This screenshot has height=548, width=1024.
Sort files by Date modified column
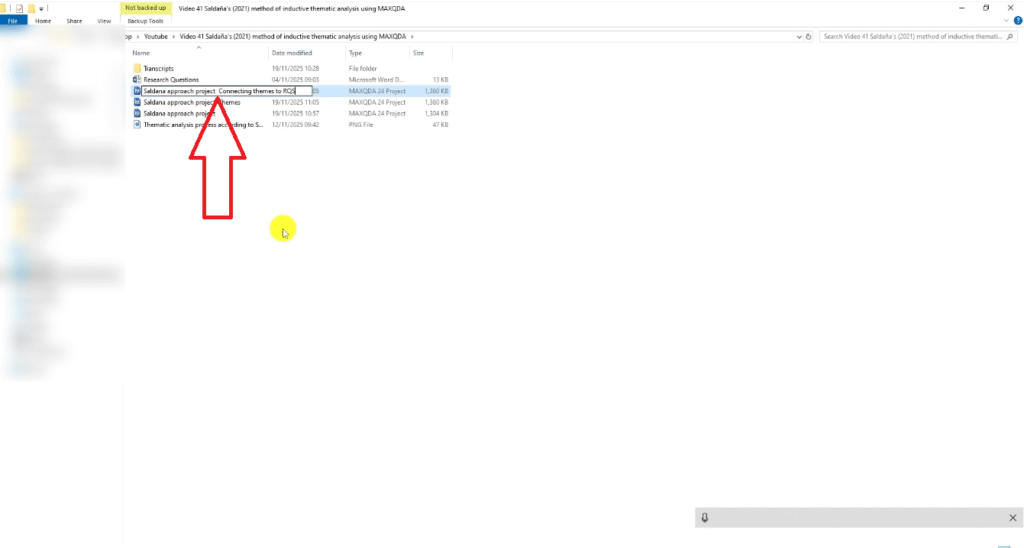292,52
